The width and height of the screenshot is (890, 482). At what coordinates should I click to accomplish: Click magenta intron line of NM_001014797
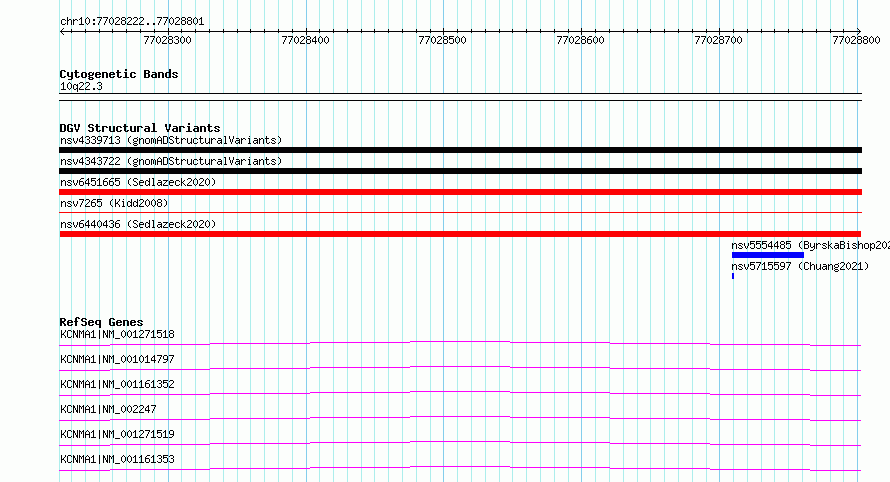(x=460, y=367)
